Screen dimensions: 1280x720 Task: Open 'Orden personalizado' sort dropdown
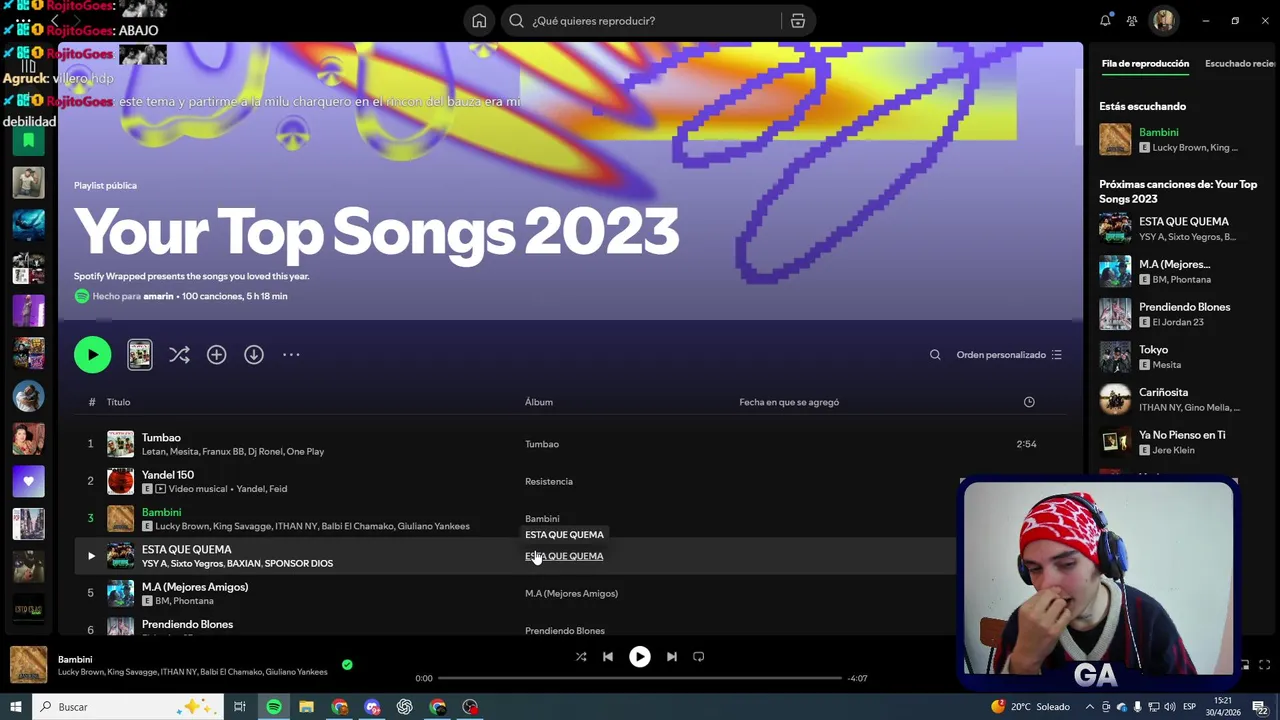1009,355
